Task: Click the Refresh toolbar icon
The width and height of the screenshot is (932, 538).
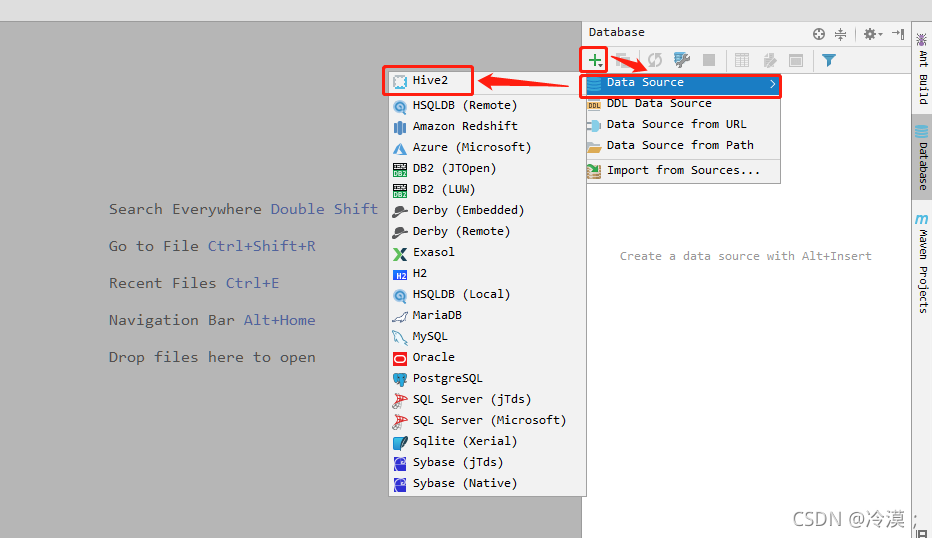Action: pos(655,60)
